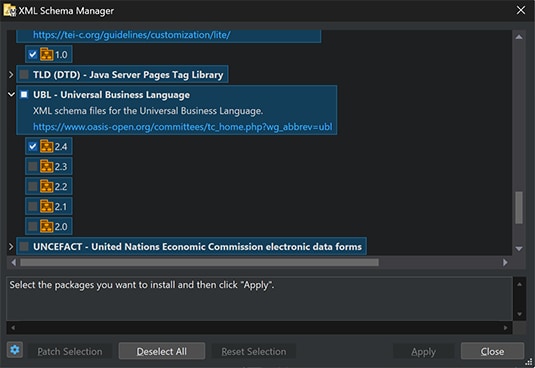Click the schema folder icon beside version 1.0
This screenshot has width=535, height=368.
point(47,54)
